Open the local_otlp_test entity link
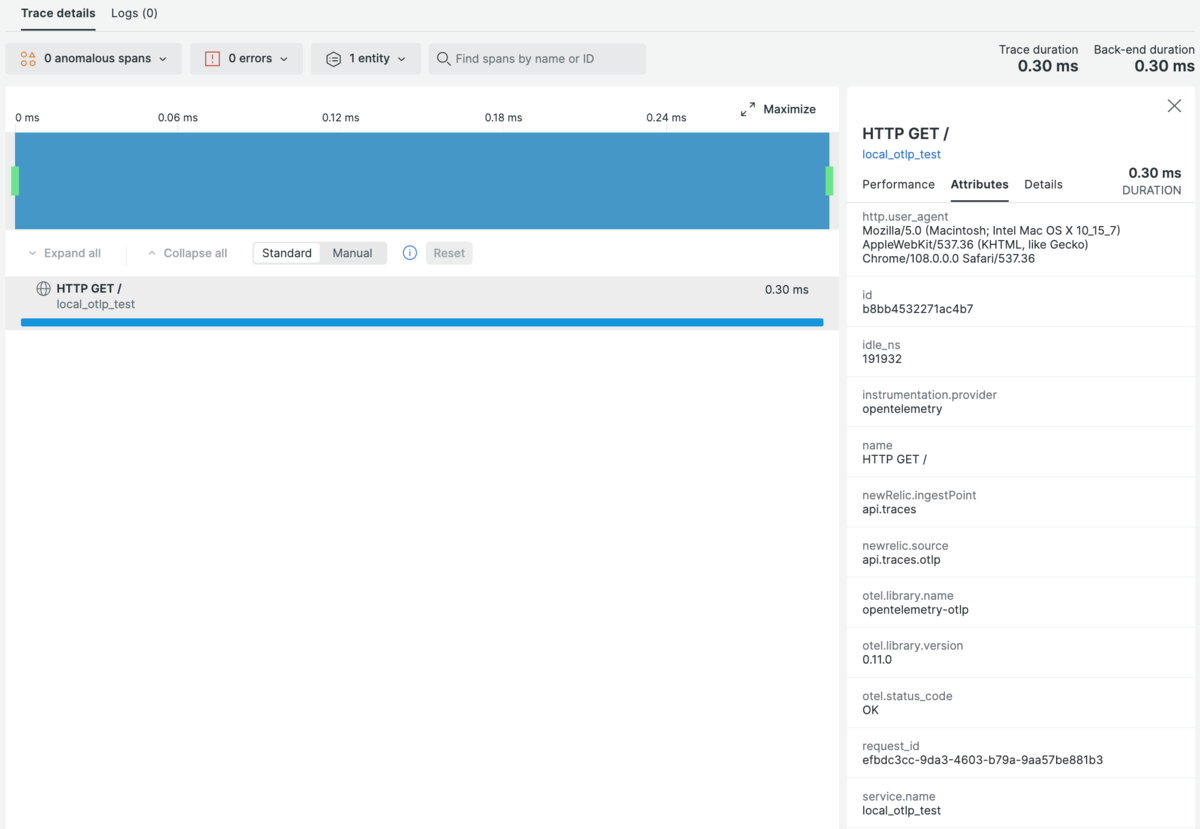Screen dimensions: 1200x829 click(901, 154)
